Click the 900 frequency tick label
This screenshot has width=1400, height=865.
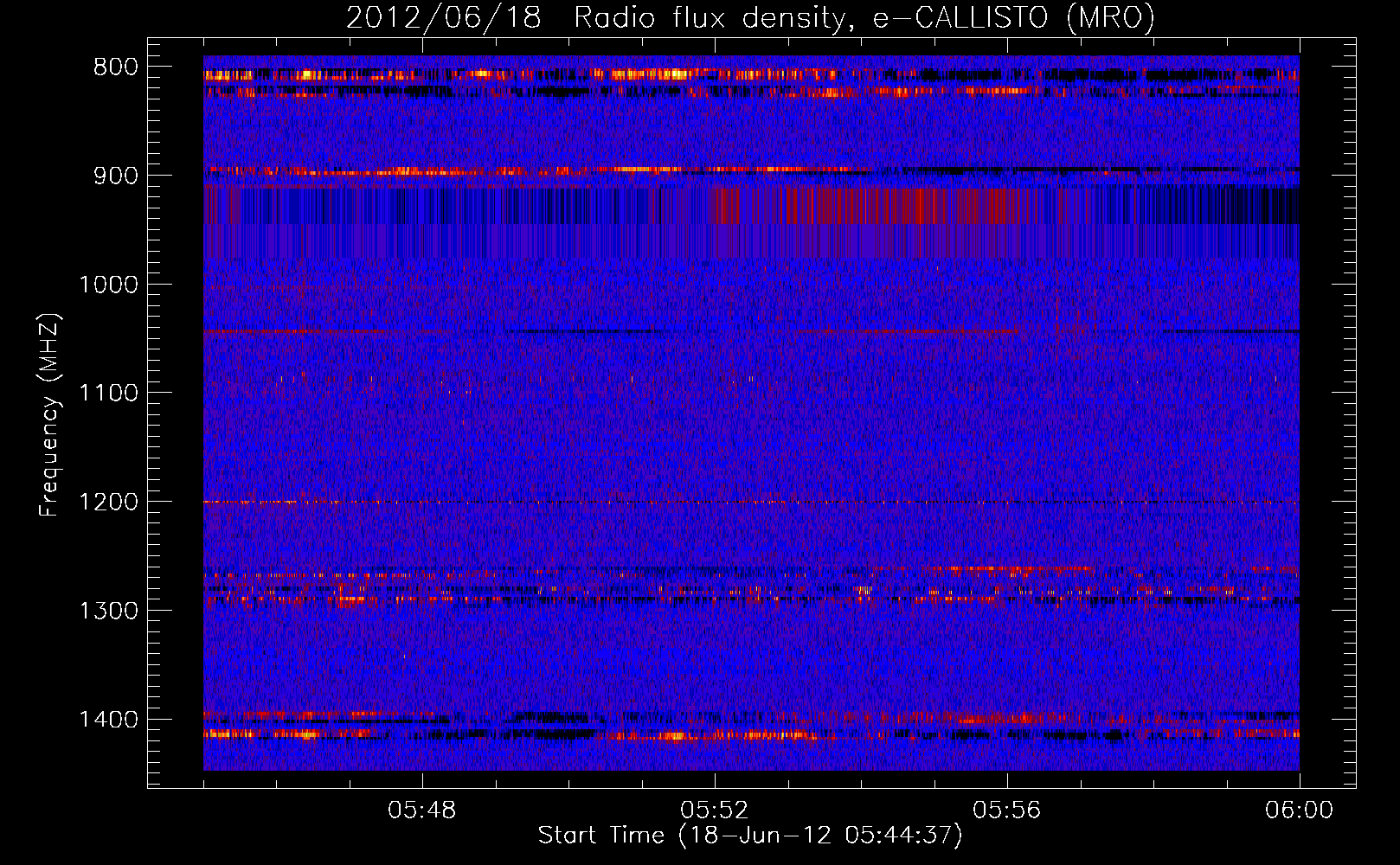(116, 176)
